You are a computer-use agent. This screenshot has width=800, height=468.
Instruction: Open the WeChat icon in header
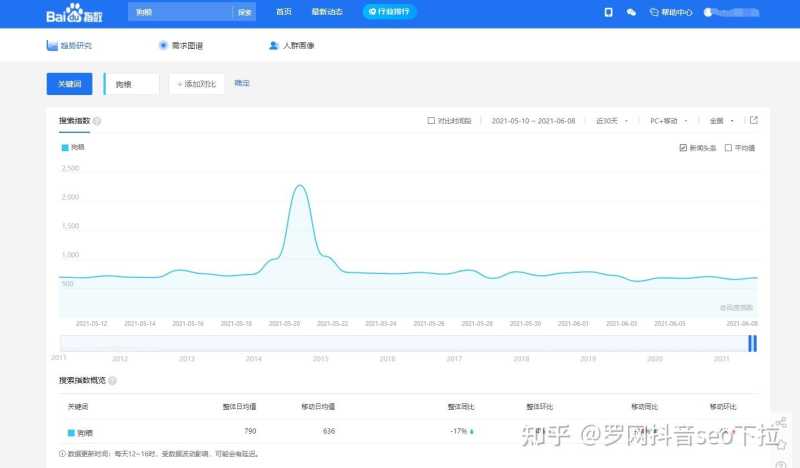coord(631,12)
